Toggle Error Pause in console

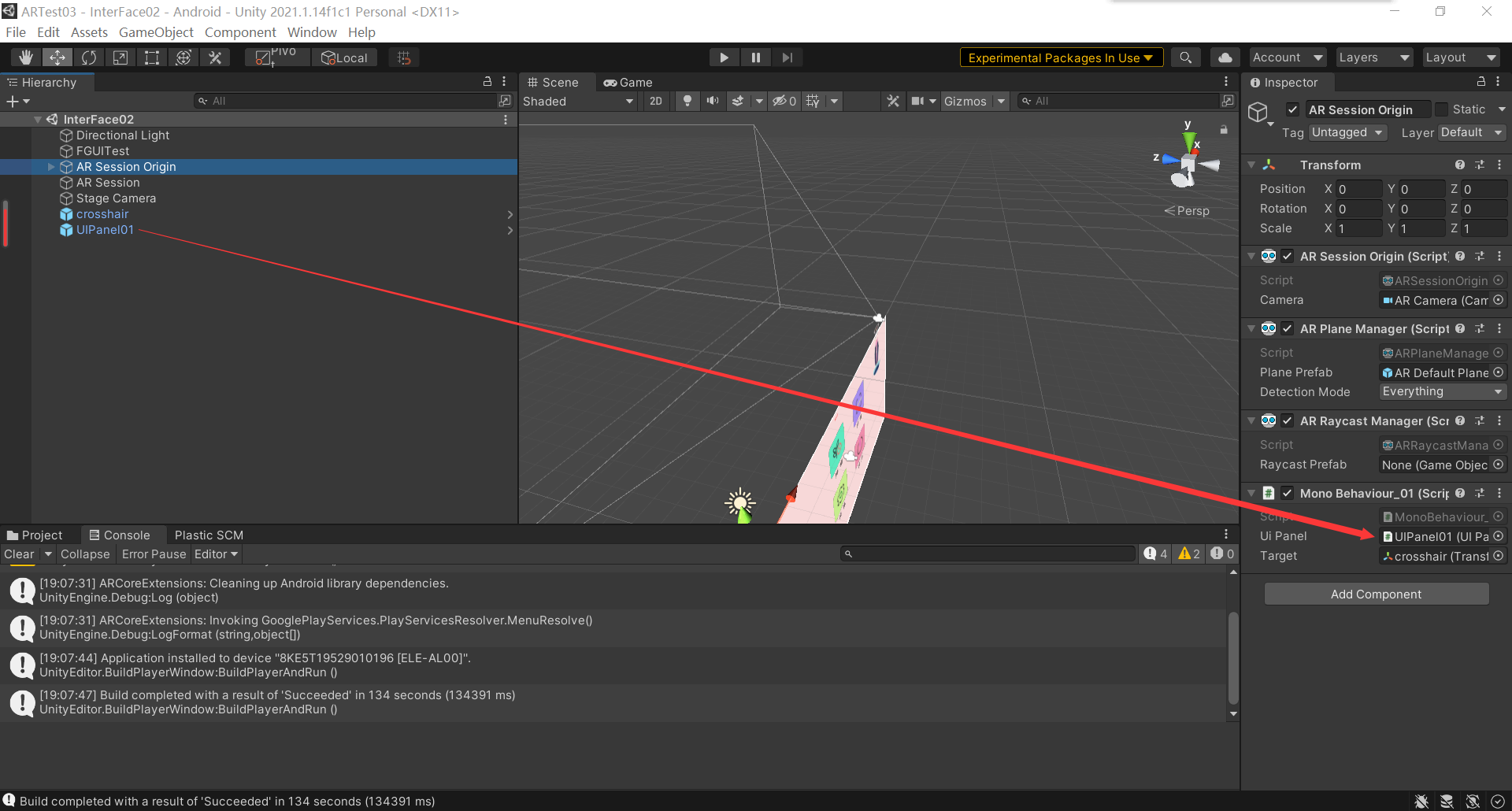click(x=154, y=554)
